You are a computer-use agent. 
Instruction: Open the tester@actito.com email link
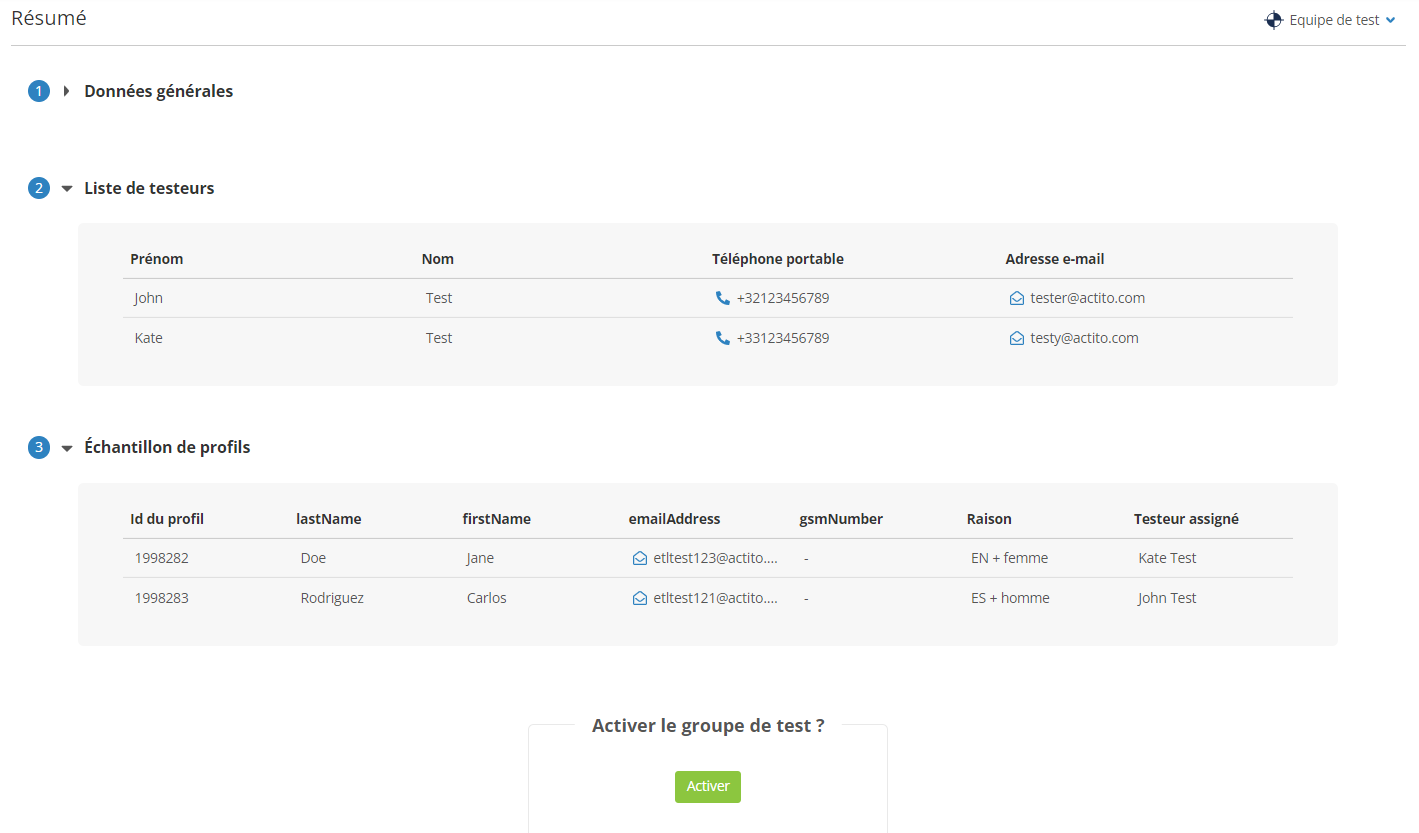click(x=1088, y=298)
